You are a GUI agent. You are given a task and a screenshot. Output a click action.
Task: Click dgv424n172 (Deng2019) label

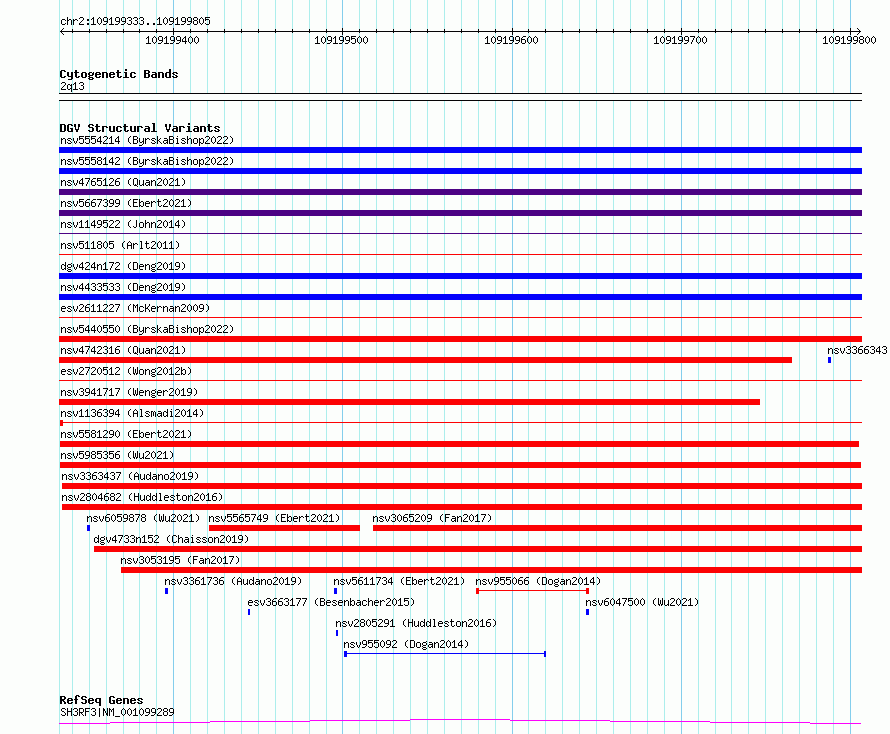123,266
